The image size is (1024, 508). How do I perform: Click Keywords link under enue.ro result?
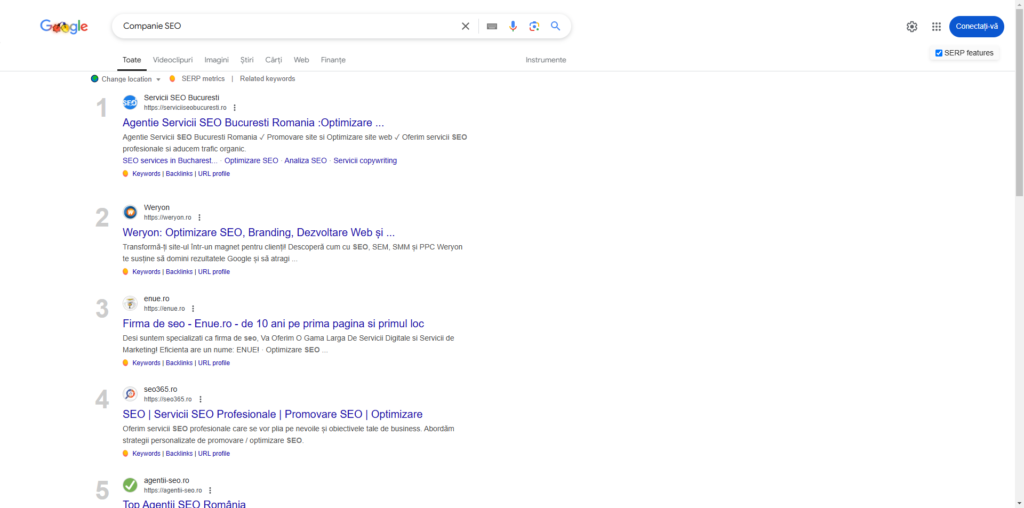click(x=146, y=363)
